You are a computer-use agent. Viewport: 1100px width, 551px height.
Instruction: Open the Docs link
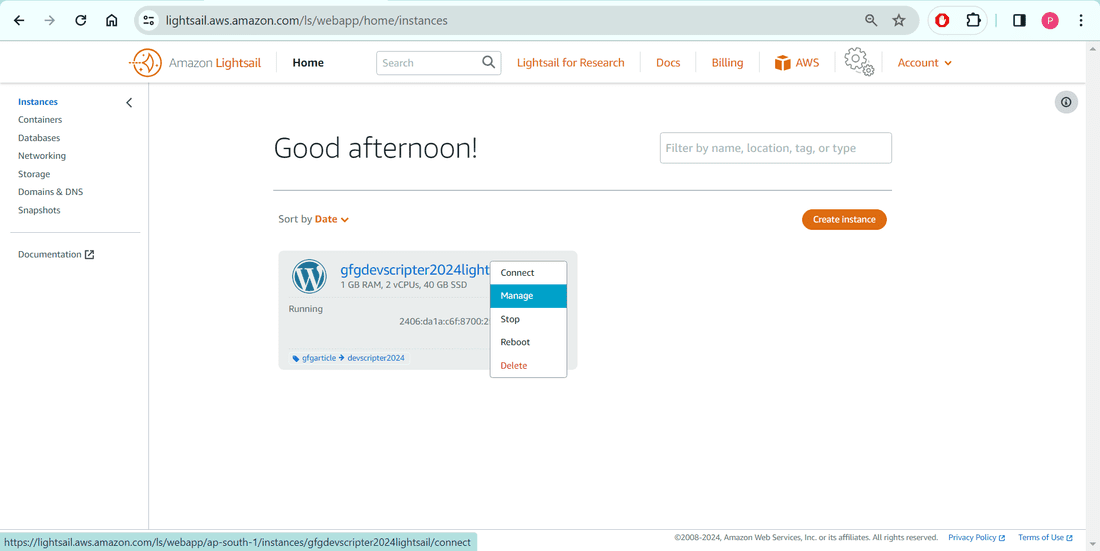click(668, 62)
